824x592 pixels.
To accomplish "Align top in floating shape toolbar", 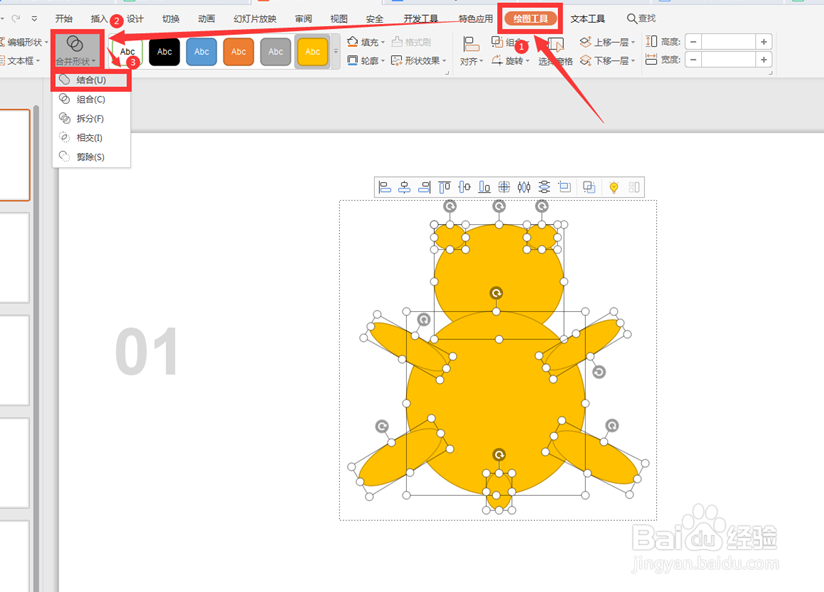I will coord(445,187).
